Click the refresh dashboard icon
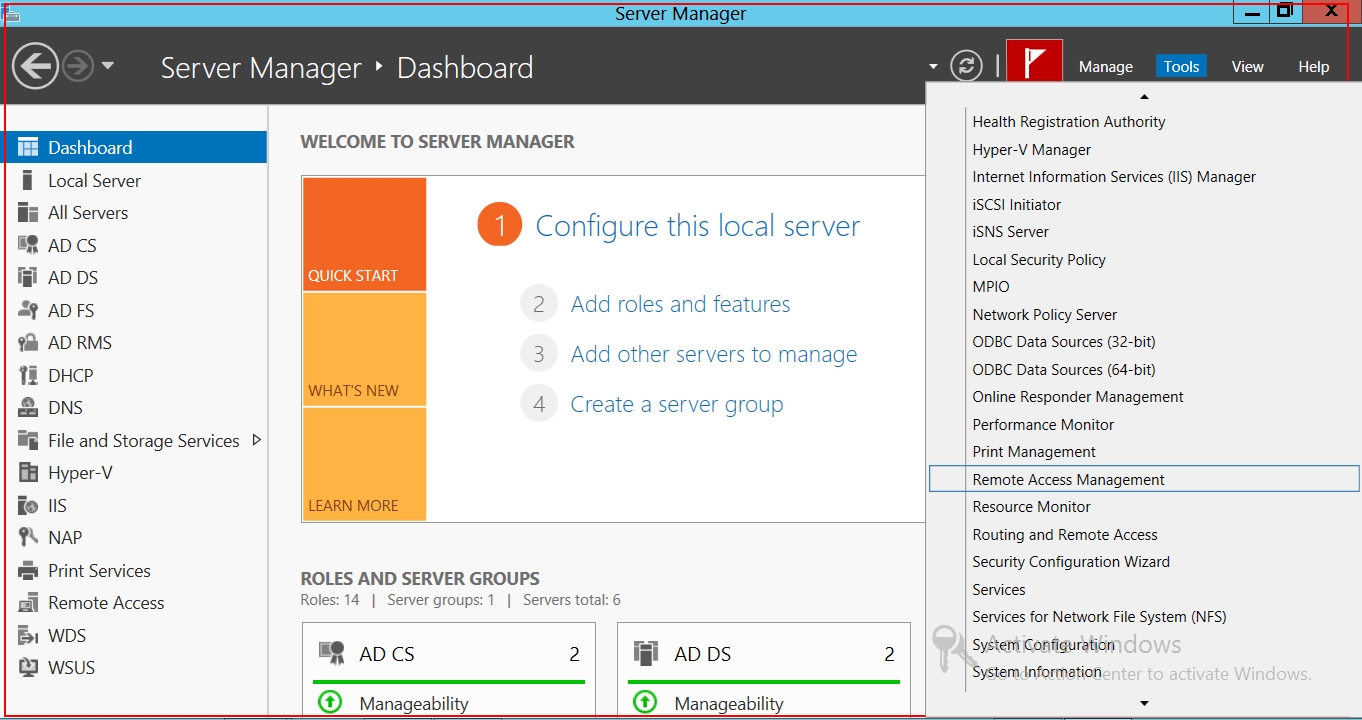The height and width of the screenshot is (720, 1362). pyautogui.click(x=966, y=66)
